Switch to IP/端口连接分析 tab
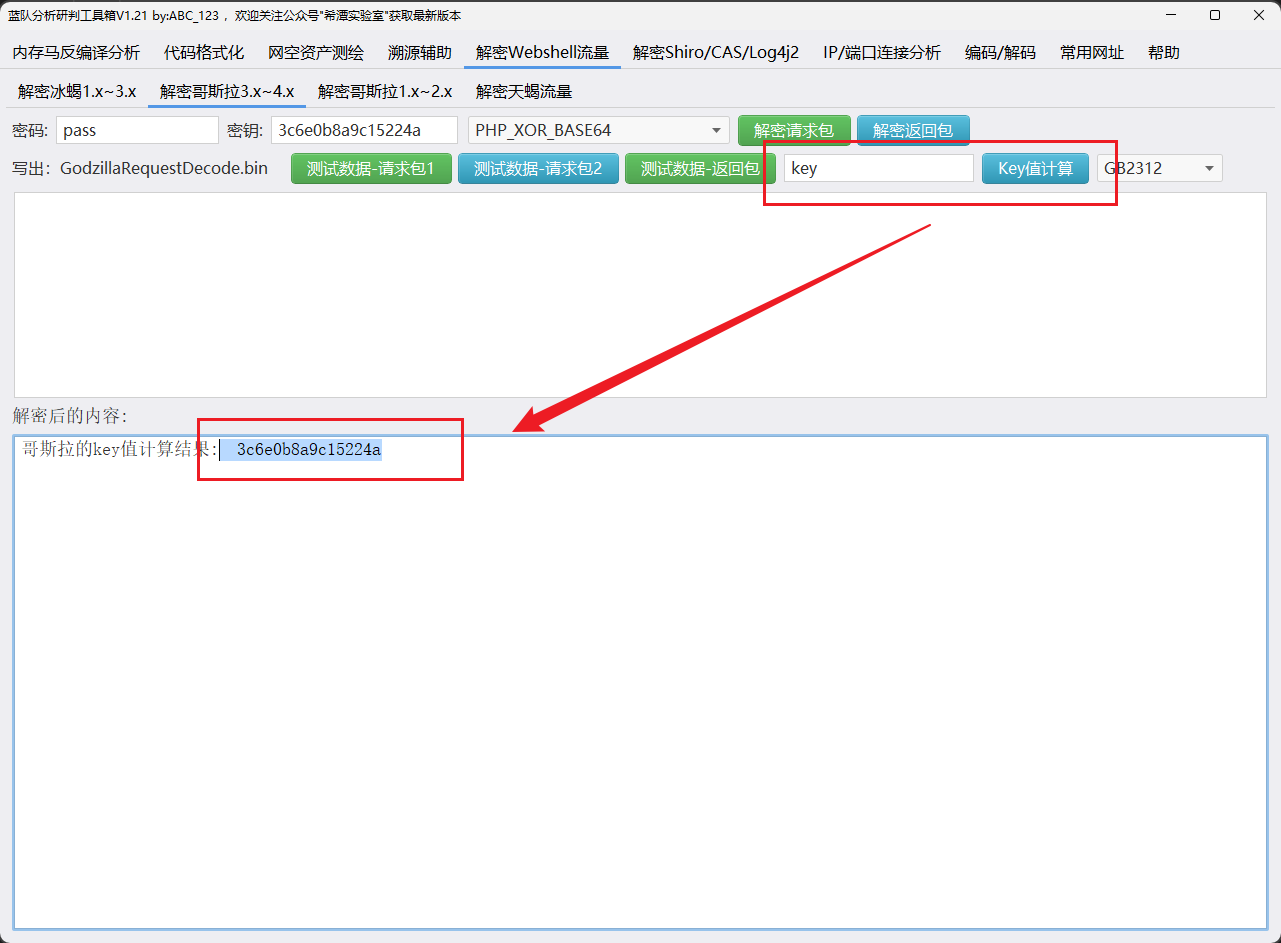This screenshot has height=943, width=1281. (882, 53)
